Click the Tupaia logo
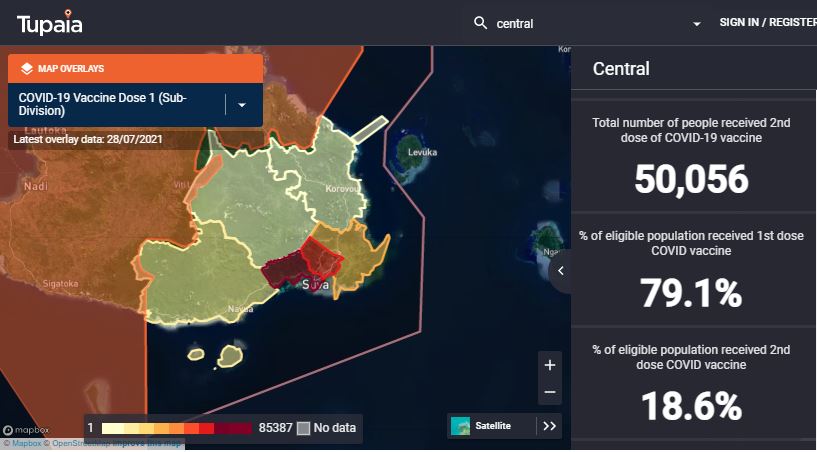817x452 pixels. [49, 22]
